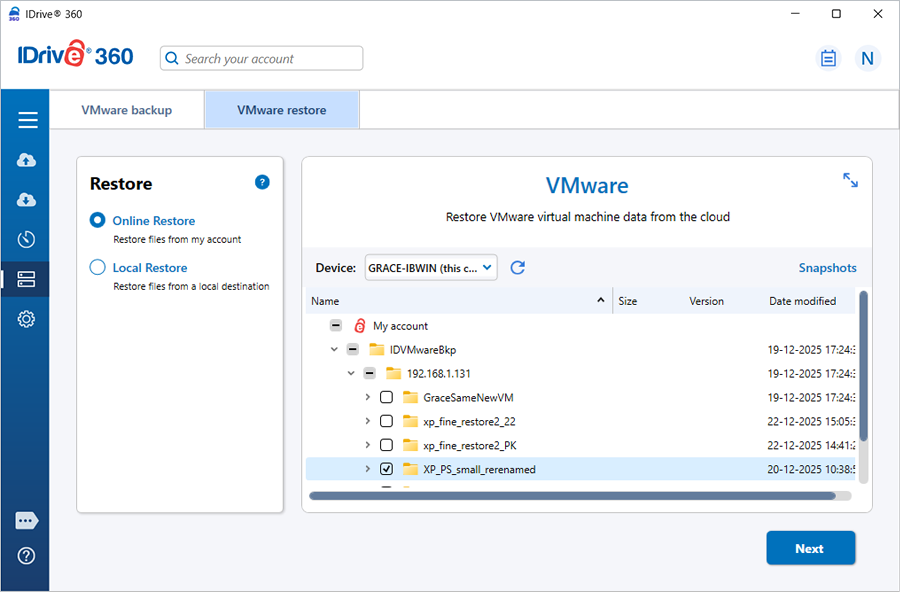Click the Restore panel help icon
This screenshot has width=900, height=592.
point(262,183)
